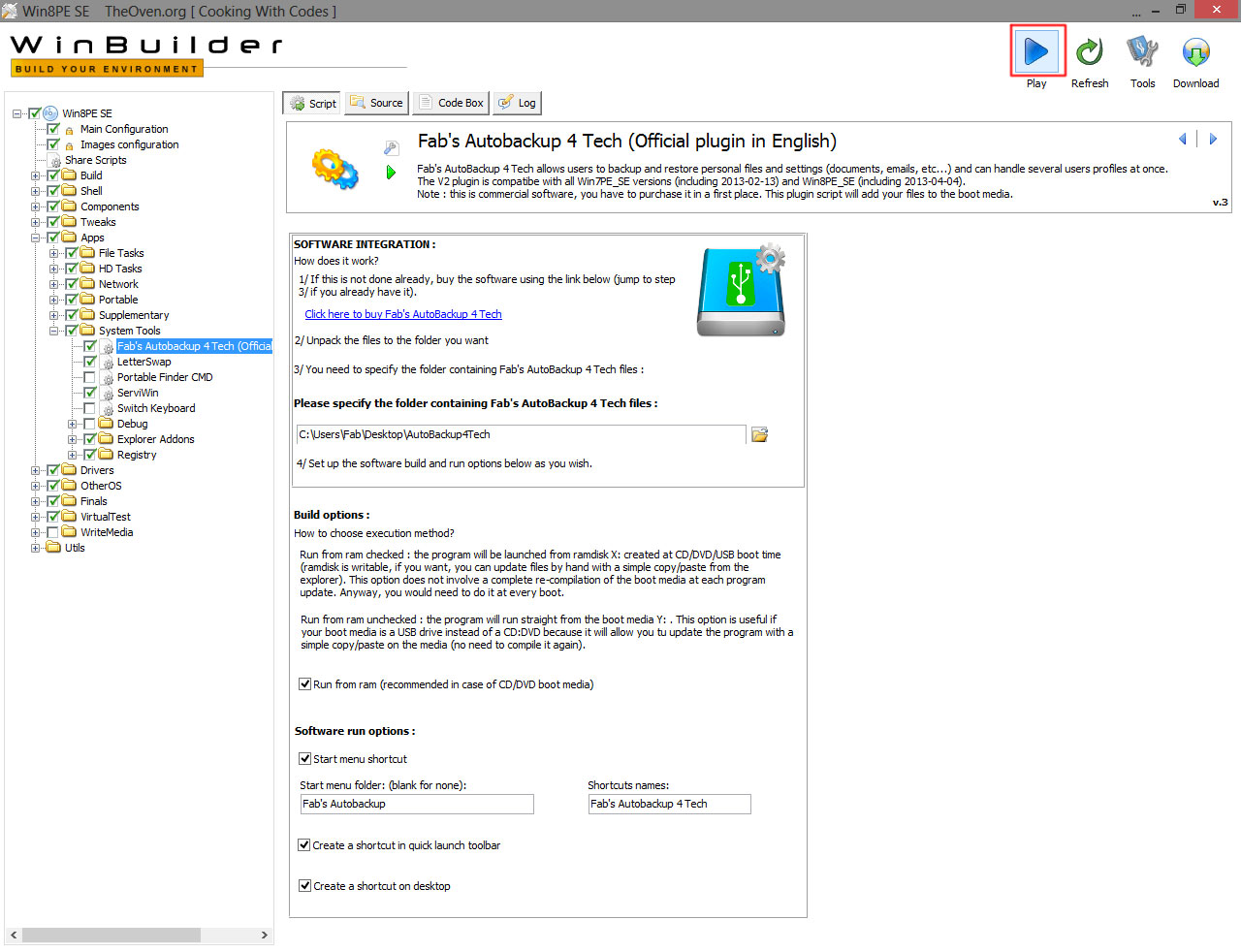Open the Log tab

point(517,103)
